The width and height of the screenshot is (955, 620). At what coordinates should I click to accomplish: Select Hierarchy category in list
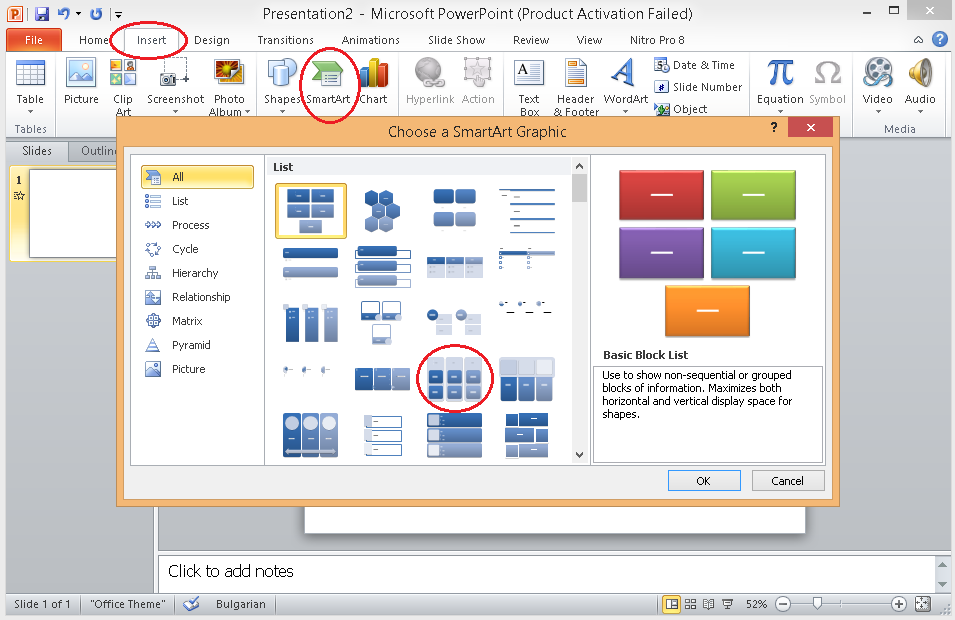click(195, 273)
